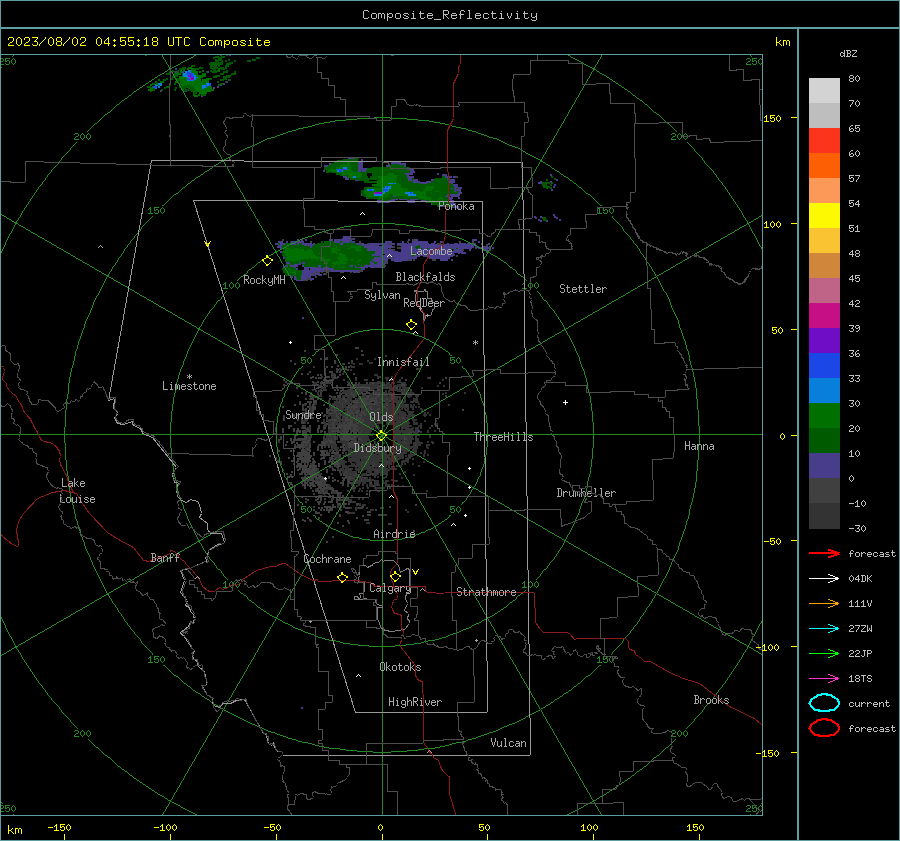The image size is (900, 841).
Task: Click the Cochrane label
Action: coord(327,559)
